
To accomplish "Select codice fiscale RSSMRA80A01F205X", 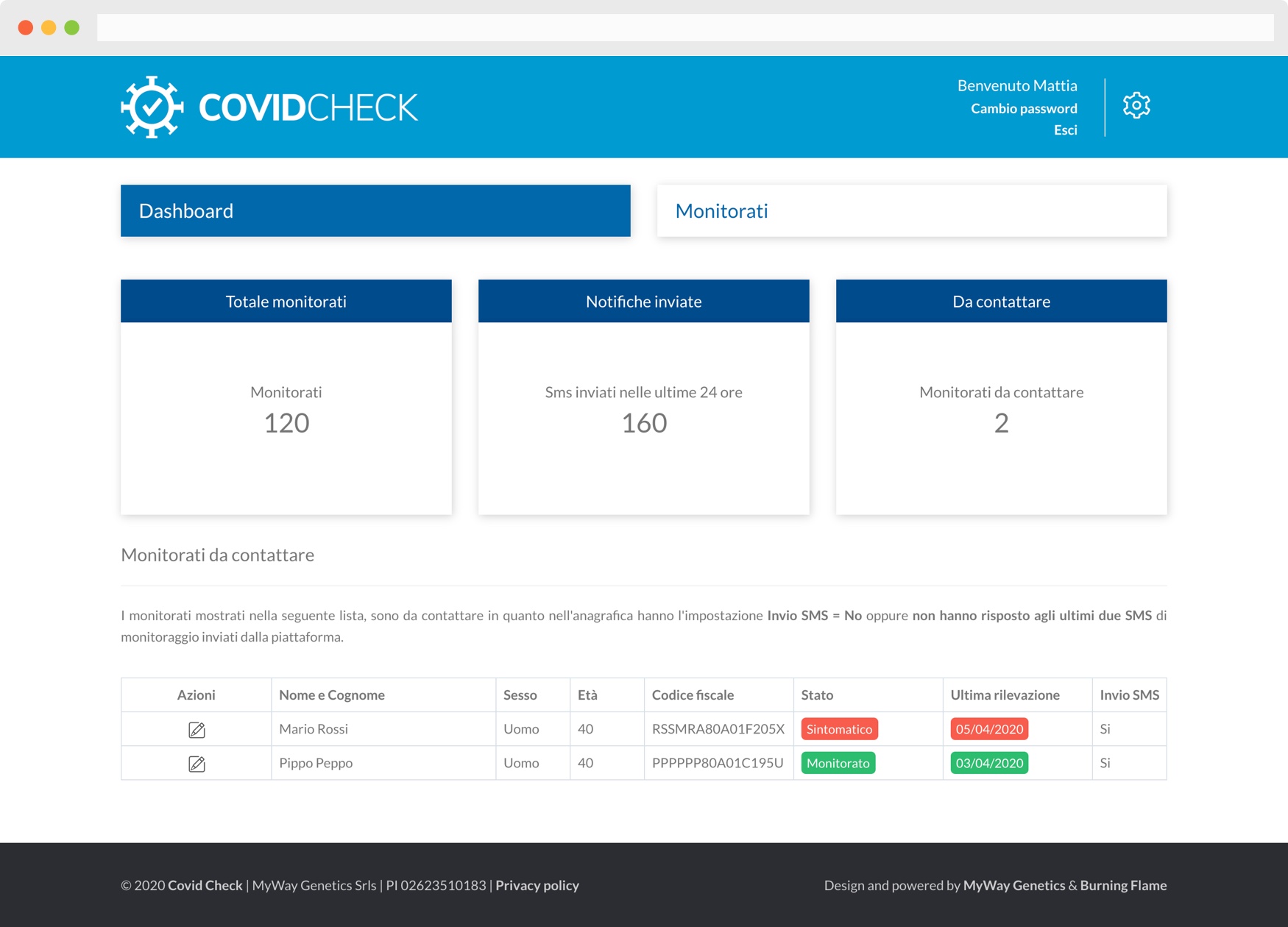I will [718, 729].
